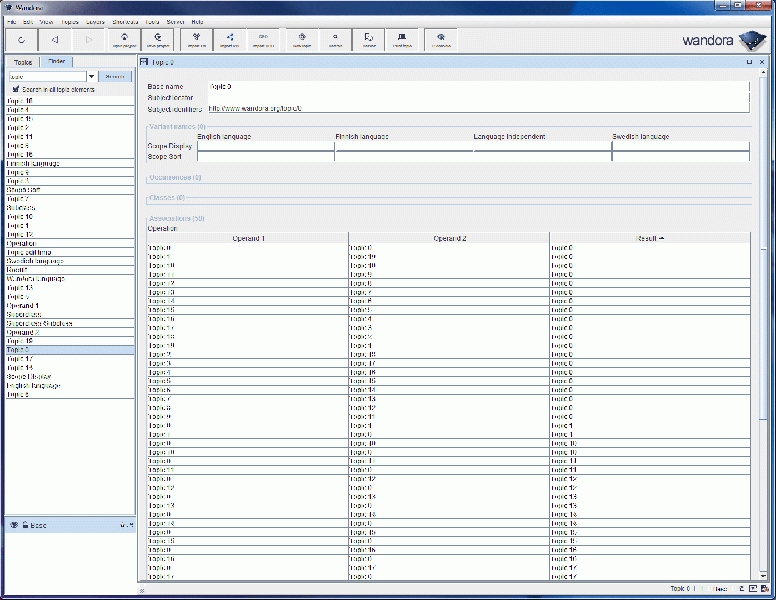Toggle visibility eye of the Base layer
Screen dimensions: 776x600
[14, 525]
